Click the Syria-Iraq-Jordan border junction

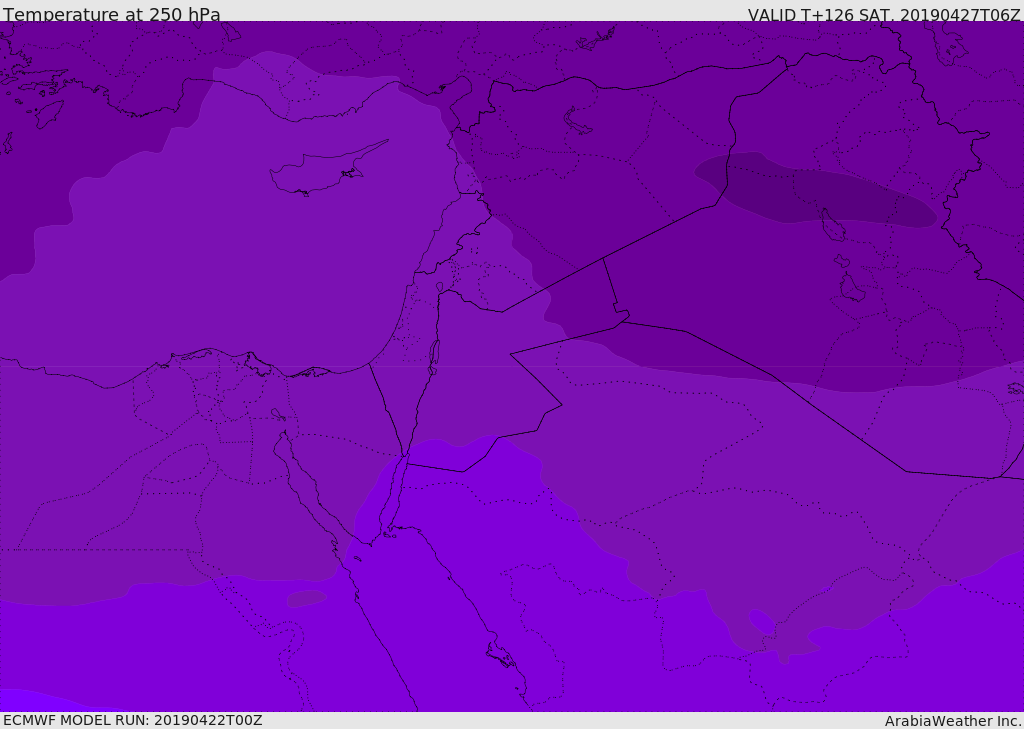pyautogui.click(x=603, y=259)
